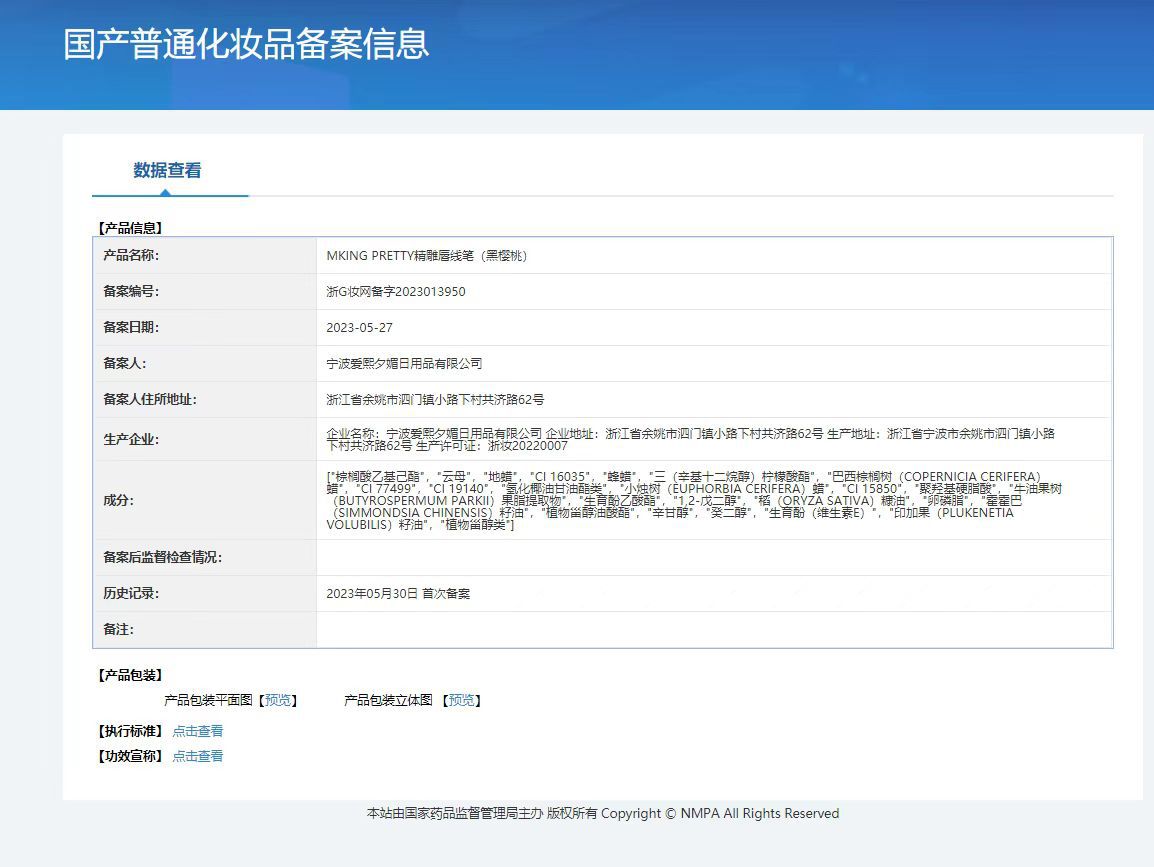
Task: Click the 备案编号 value 浙G妆网备字2023013950
Action: 396,291
